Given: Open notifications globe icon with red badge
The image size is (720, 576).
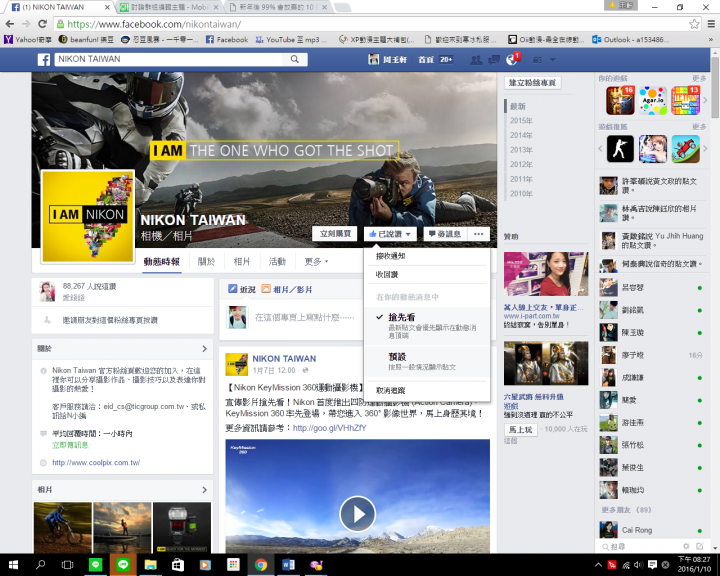Looking at the screenshot, I should (511, 60).
